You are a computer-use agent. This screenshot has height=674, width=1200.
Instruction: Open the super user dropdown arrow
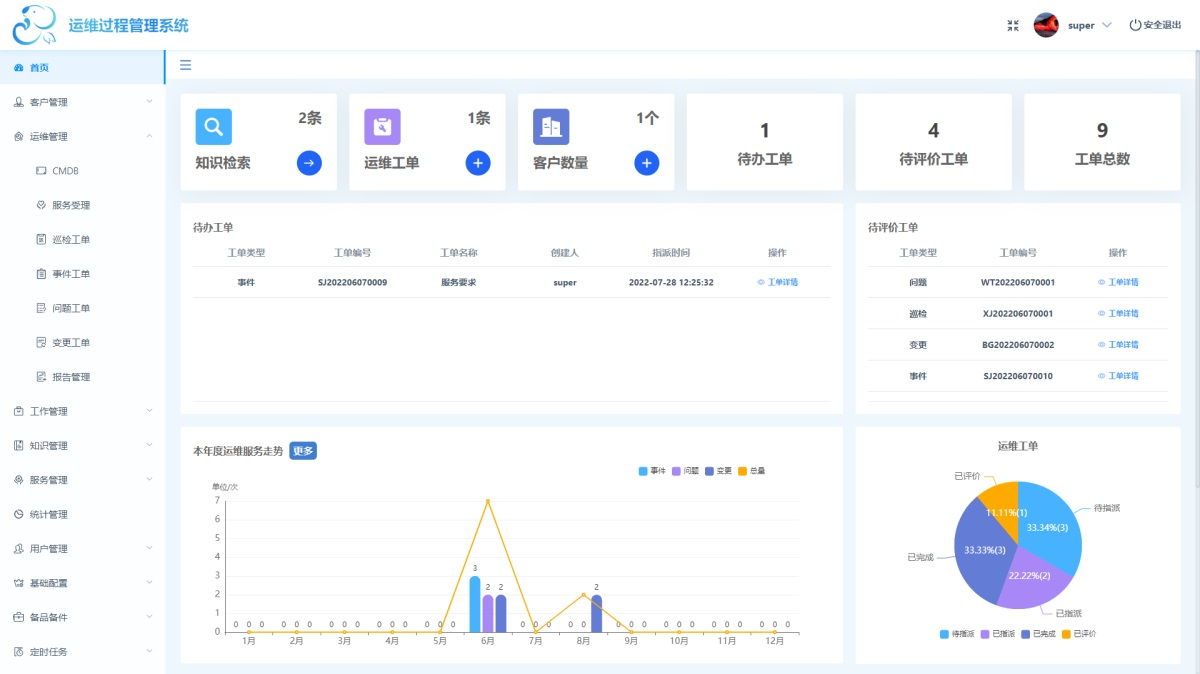[1106, 25]
